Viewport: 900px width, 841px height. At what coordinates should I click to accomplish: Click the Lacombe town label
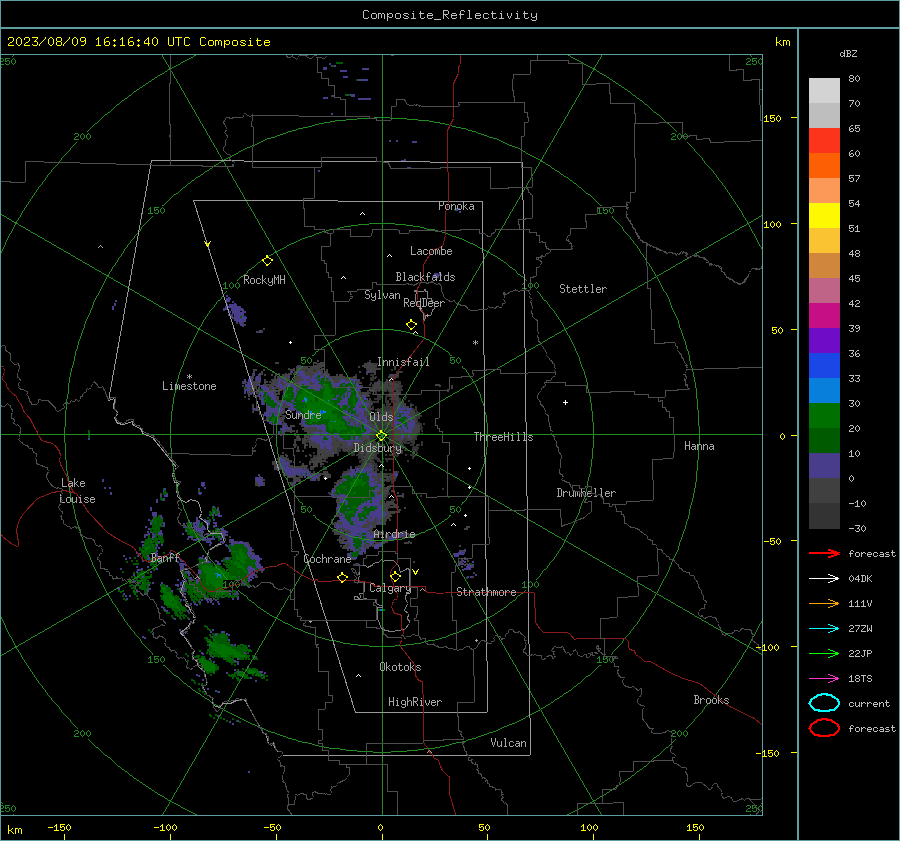coord(431,251)
